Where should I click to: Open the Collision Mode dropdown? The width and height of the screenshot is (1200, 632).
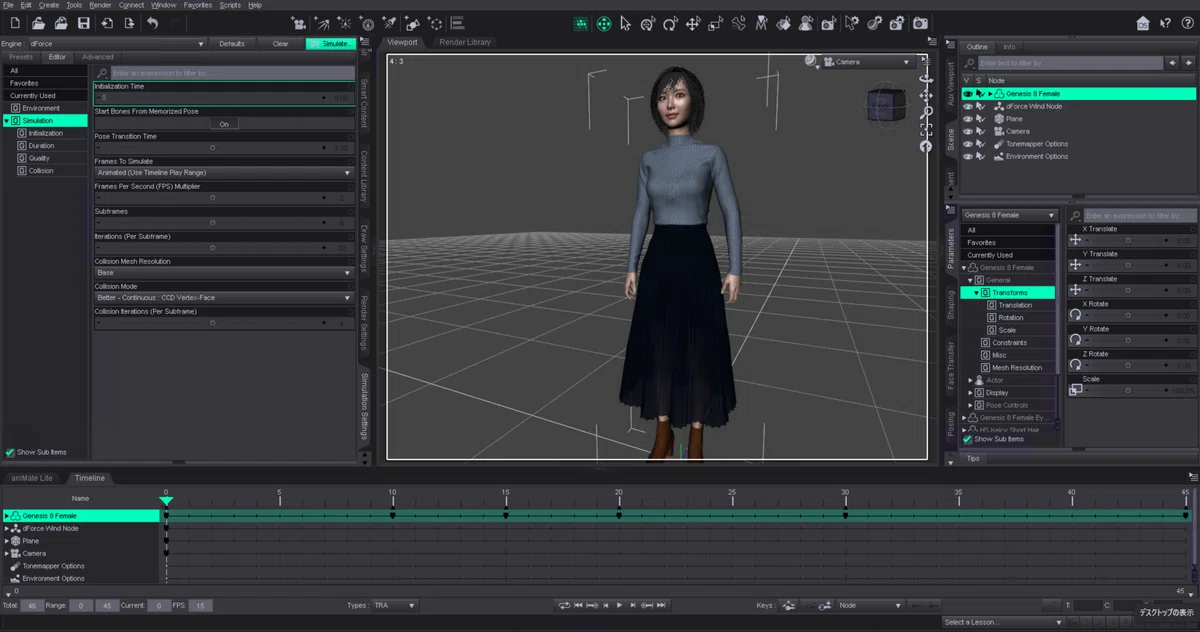(223, 297)
